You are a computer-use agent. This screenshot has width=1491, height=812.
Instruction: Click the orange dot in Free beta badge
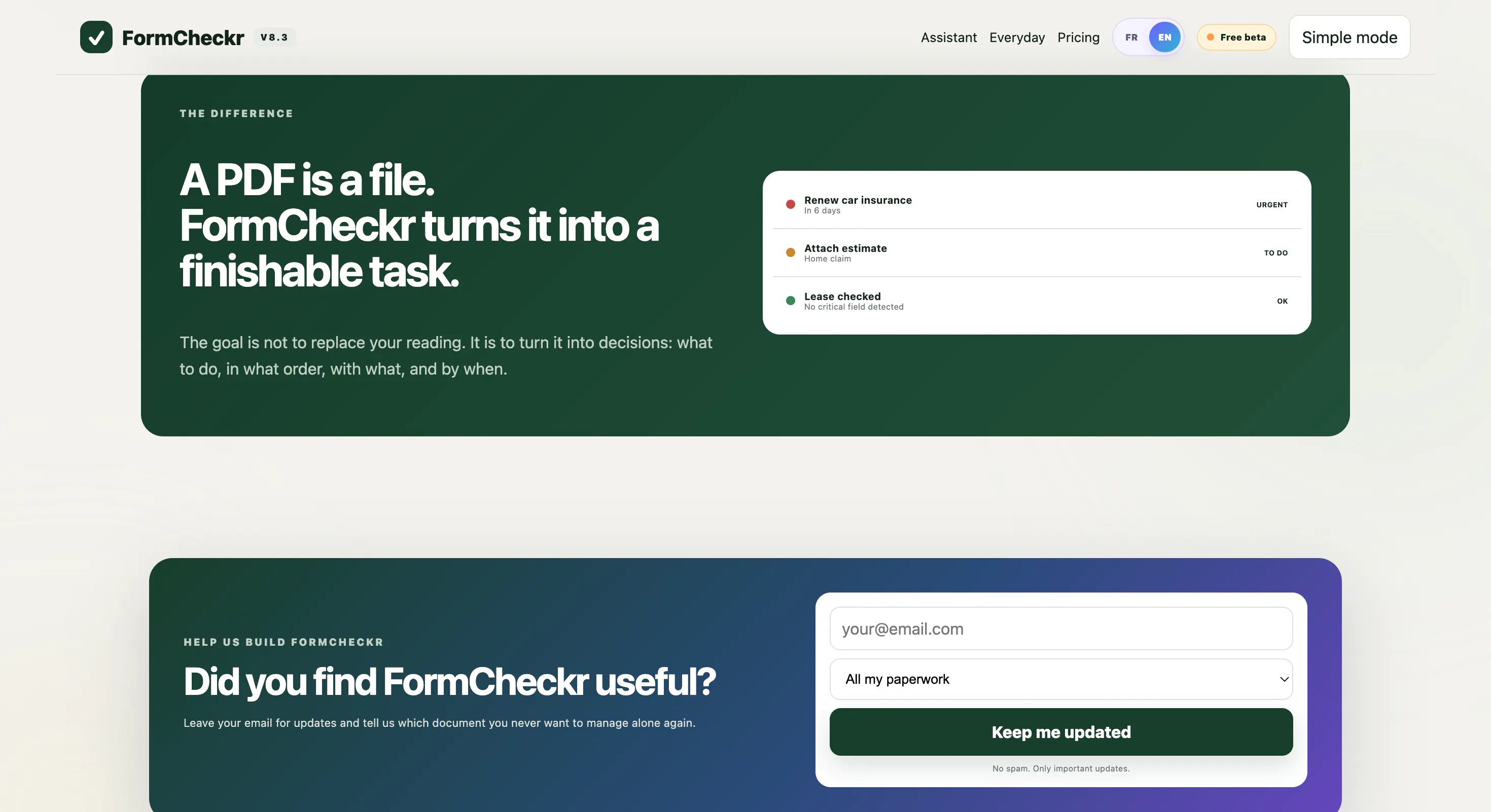pos(1210,37)
